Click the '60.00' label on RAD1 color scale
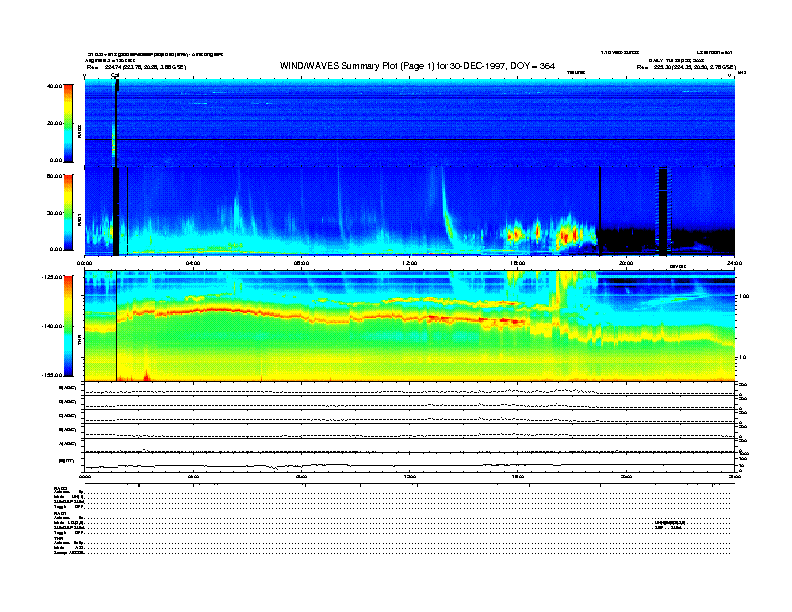 coord(55,176)
